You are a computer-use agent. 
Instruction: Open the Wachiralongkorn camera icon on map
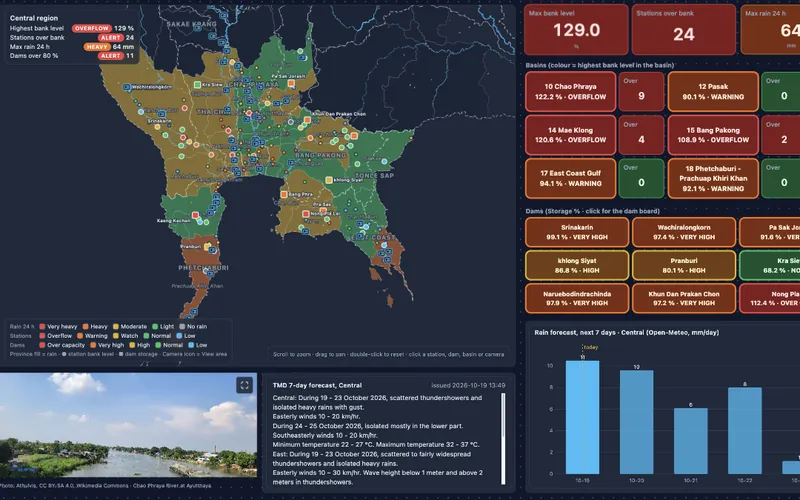tap(127, 87)
